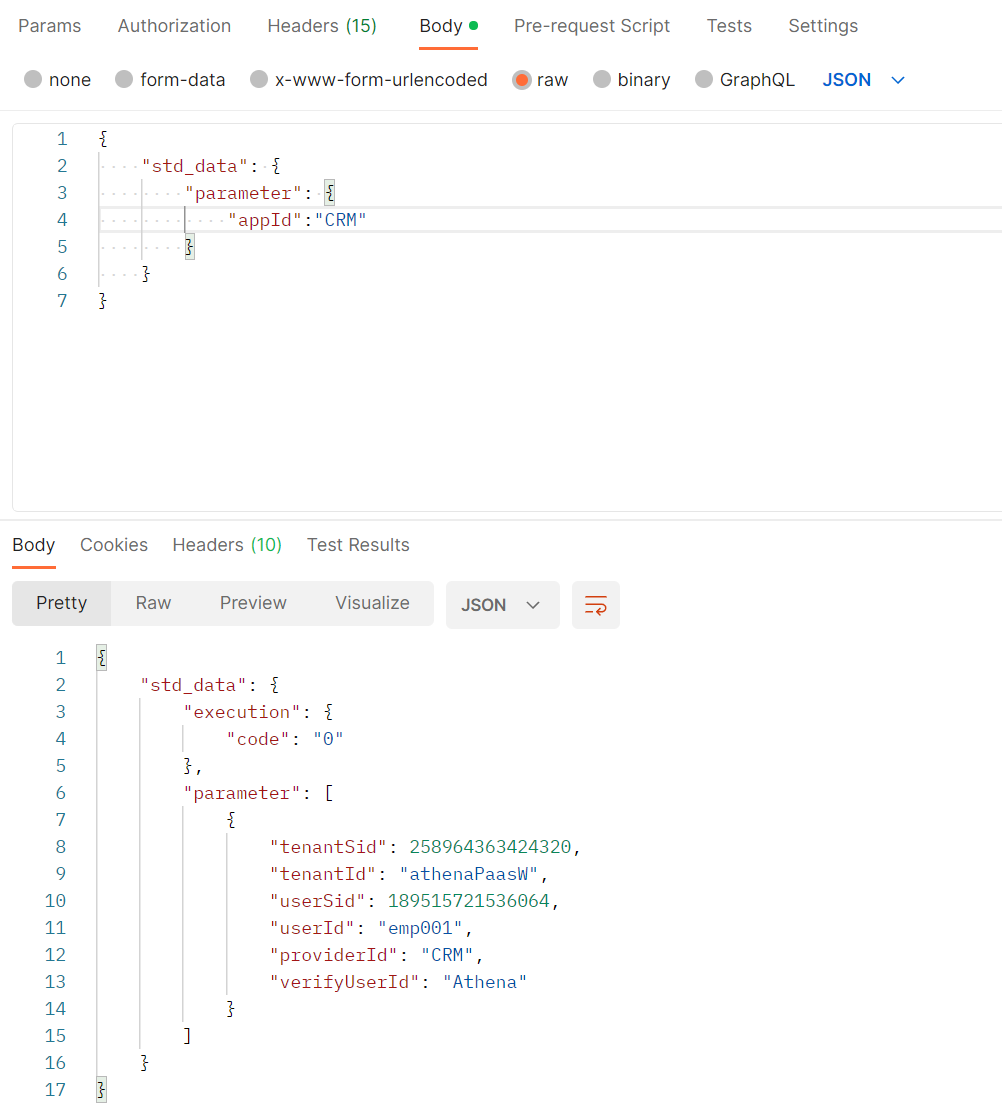Click line number 17 in response gutter
Image resolution: width=1002 pixels, height=1118 pixels.
pos(55,1090)
